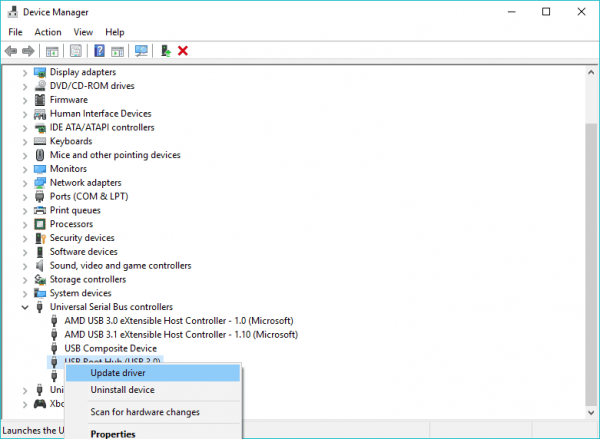
Task: Click the scrollbar up arrow
Action: point(591,72)
